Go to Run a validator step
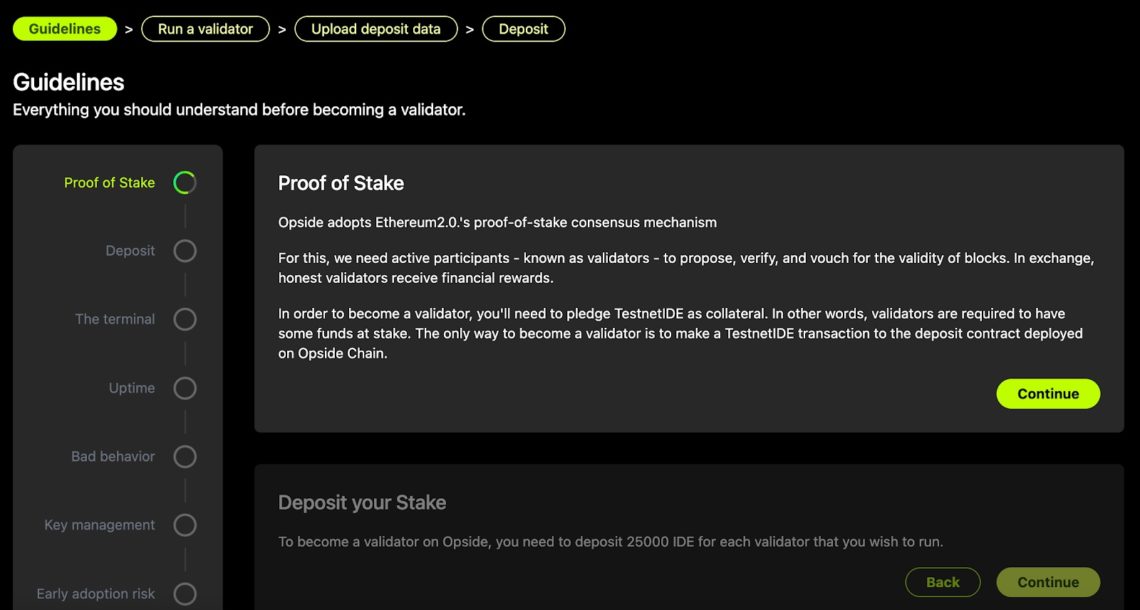The width and height of the screenshot is (1140, 610). tap(205, 29)
